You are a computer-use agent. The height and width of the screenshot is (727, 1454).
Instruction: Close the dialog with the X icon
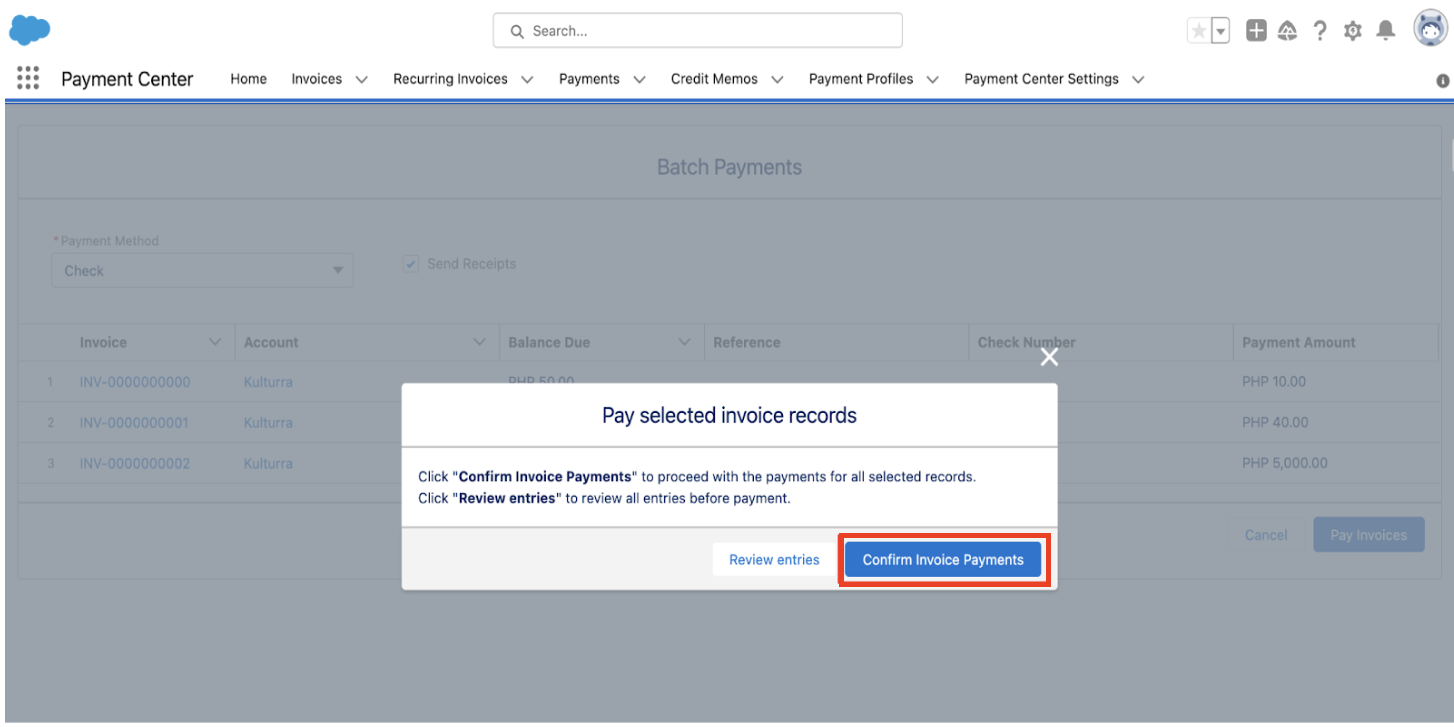pos(1049,357)
